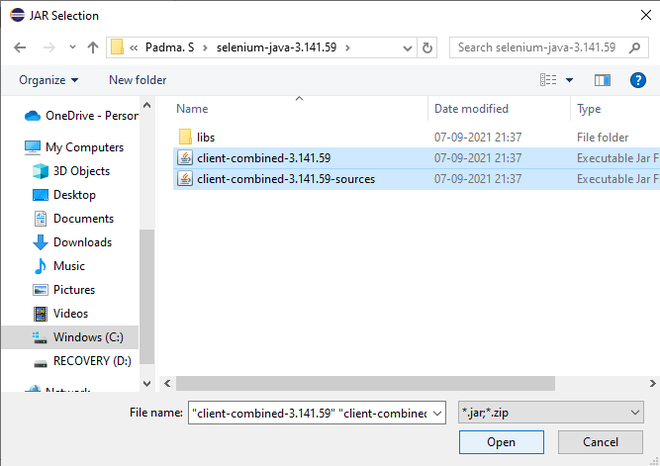Screen dimensions: 660x466
Task: Click the navigation pane scroll-down arrow
Action: coord(147,383)
